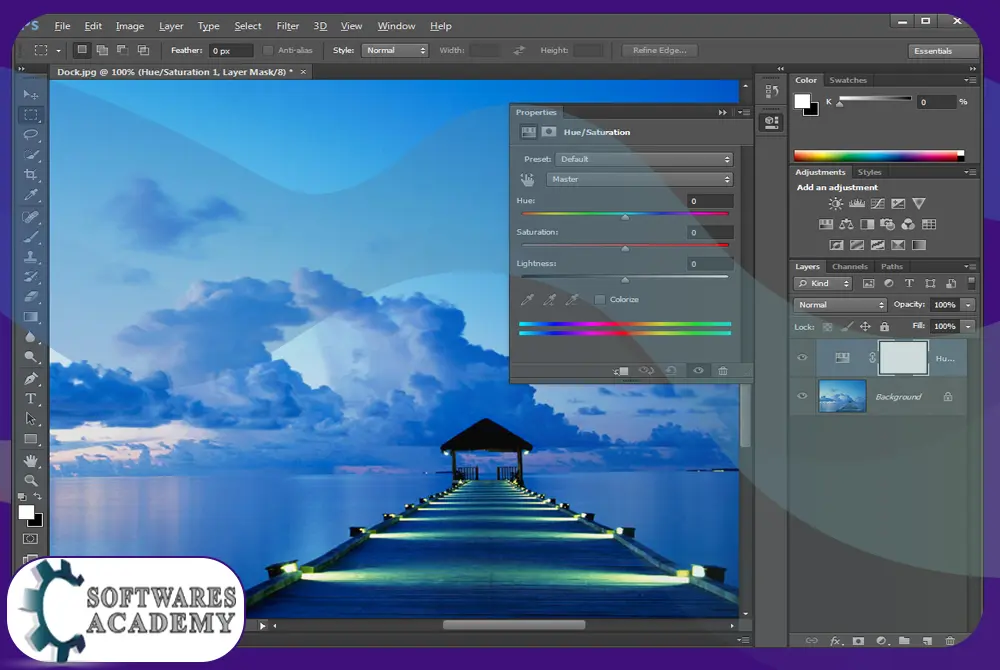Open the Filter menu

pyautogui.click(x=288, y=26)
